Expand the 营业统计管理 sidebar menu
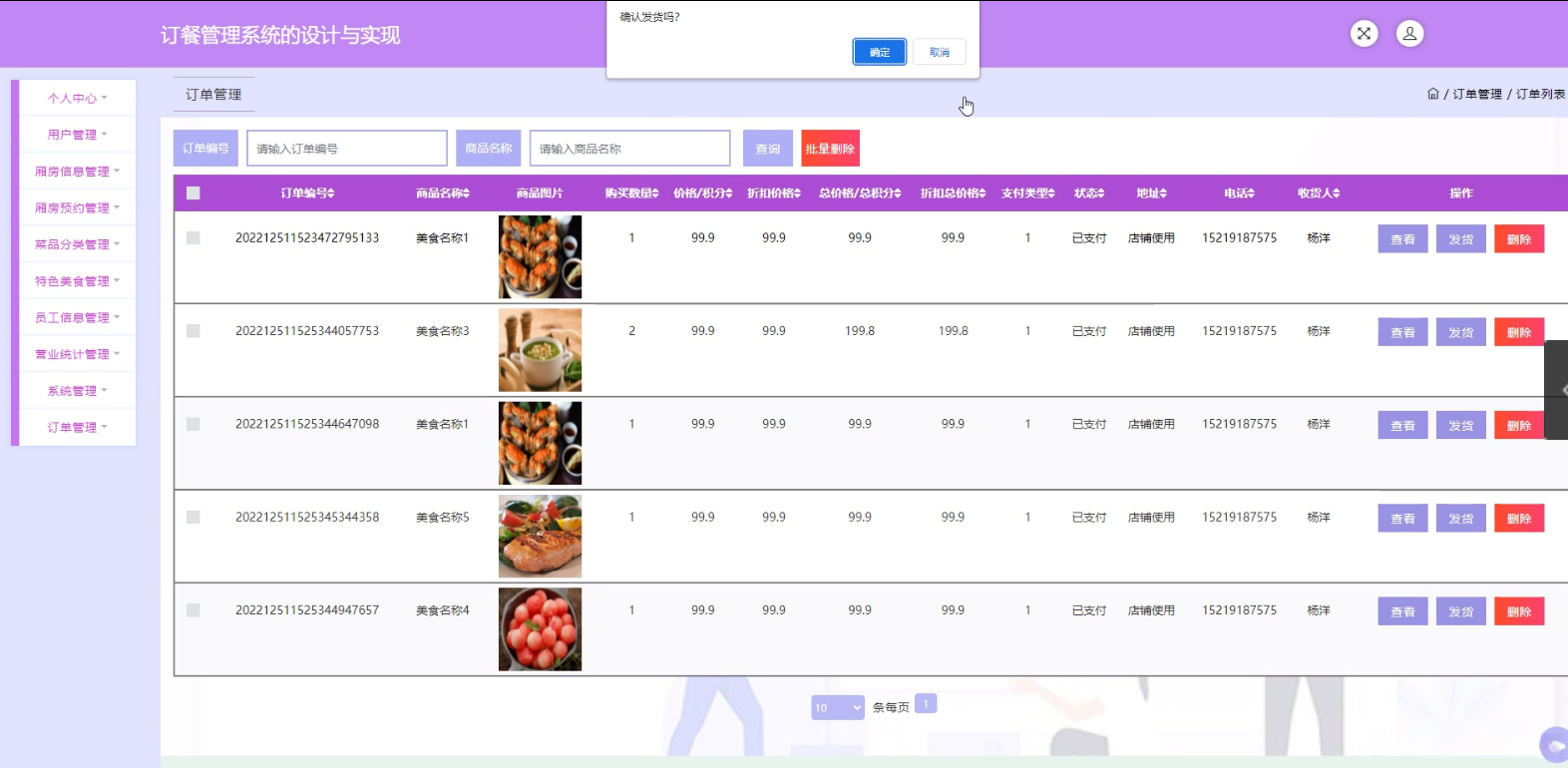1568x768 pixels. [x=78, y=354]
